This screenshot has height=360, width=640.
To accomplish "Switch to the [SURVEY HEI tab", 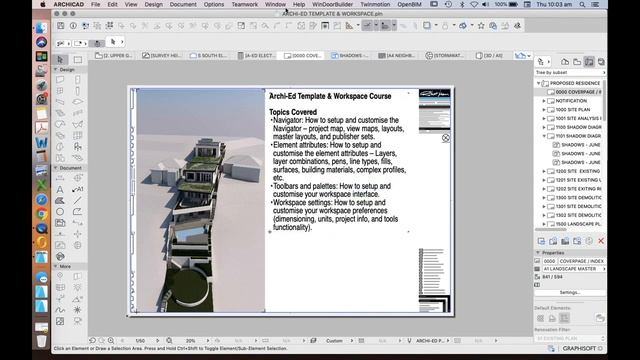I will coord(162,56).
